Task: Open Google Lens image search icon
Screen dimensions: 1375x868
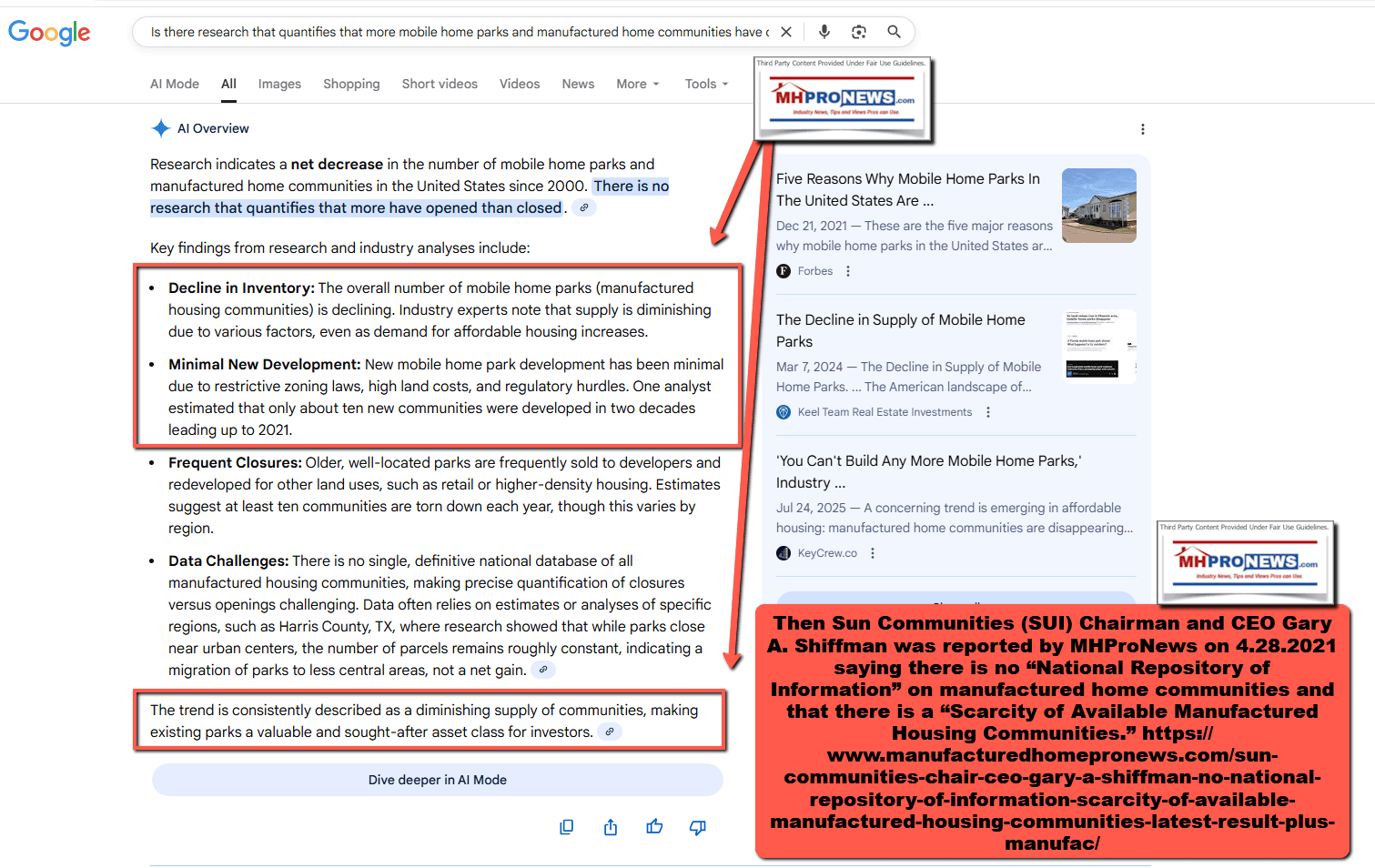Action: tap(858, 32)
